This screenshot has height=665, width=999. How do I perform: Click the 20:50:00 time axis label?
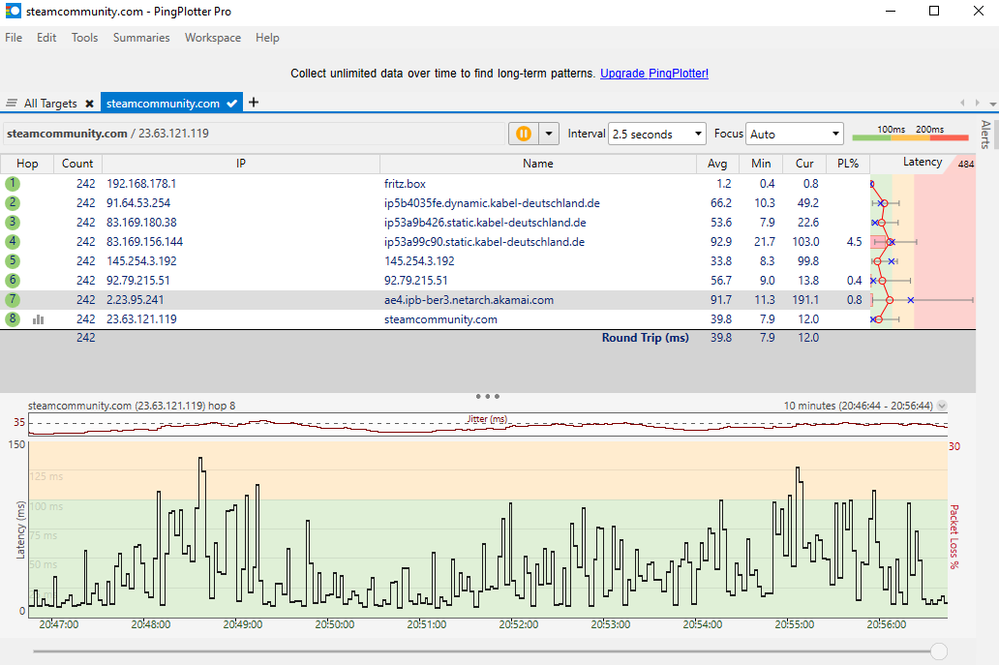coord(334,624)
